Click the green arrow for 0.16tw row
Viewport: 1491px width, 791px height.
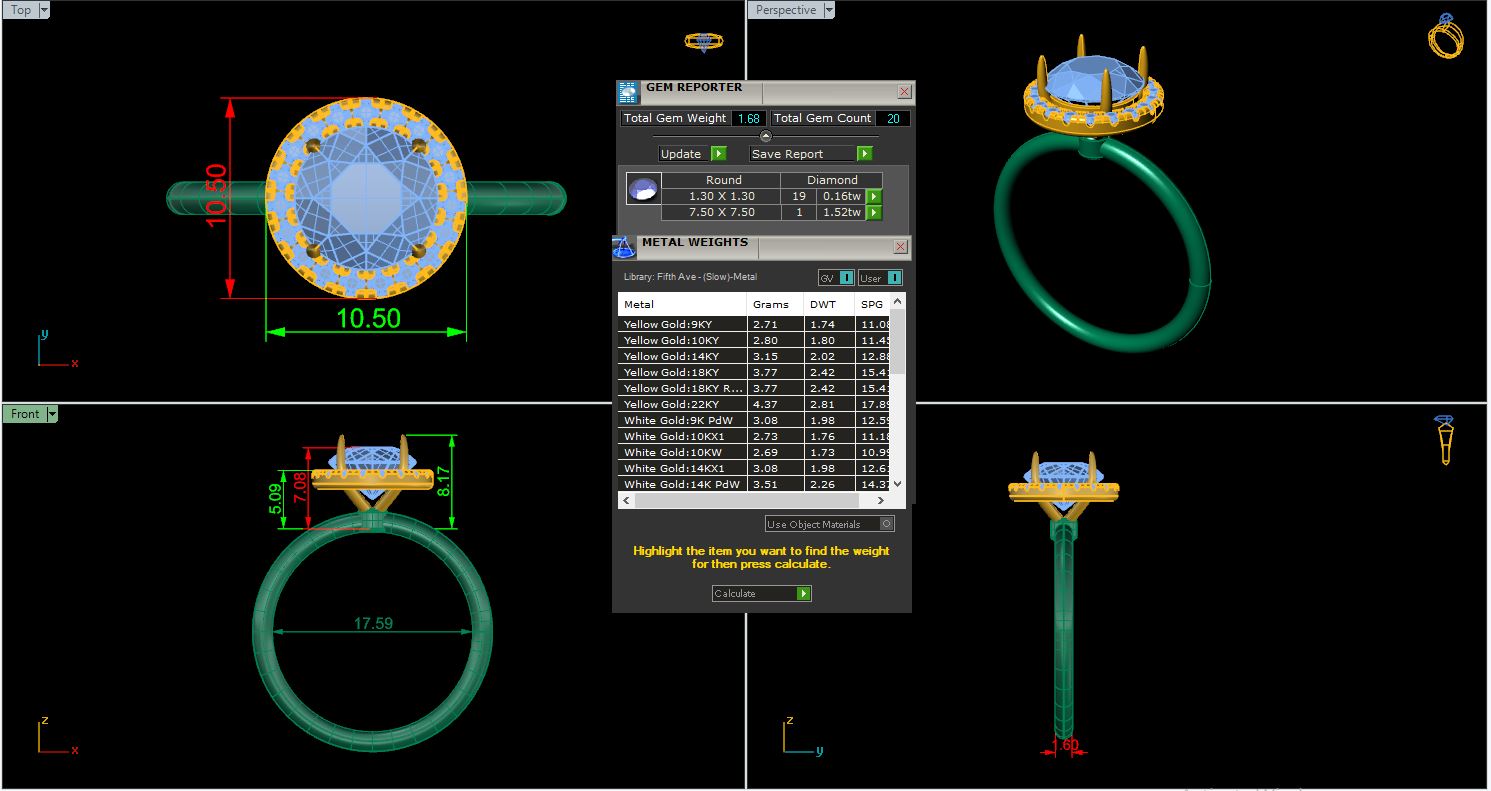(x=874, y=197)
